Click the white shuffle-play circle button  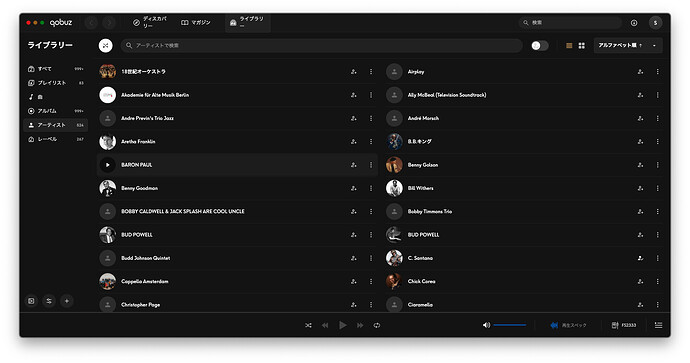[x=106, y=45]
